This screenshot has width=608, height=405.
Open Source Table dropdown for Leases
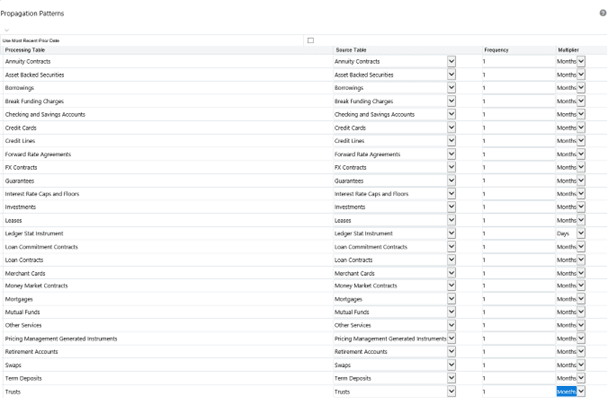[x=451, y=220]
